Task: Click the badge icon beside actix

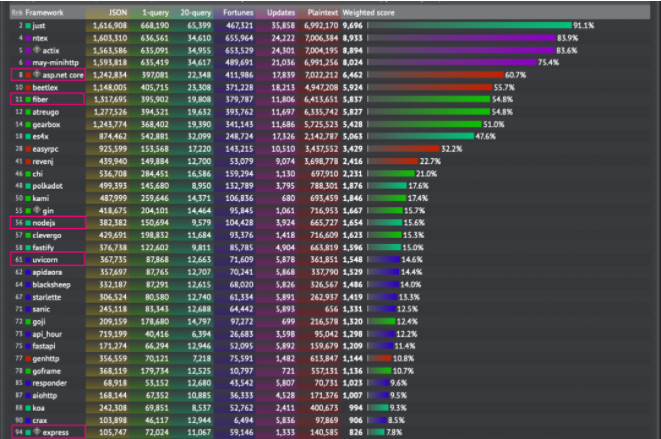Action: [37, 50]
